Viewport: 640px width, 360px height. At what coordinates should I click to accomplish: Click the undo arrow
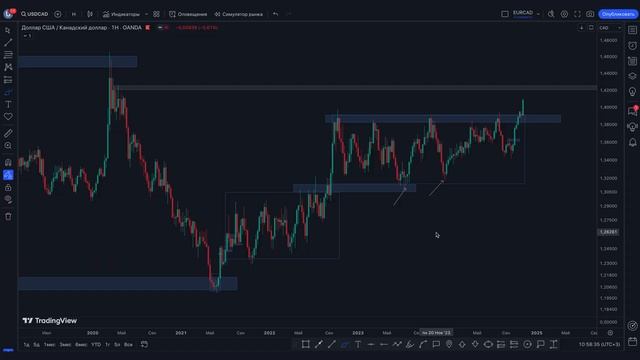[276, 14]
